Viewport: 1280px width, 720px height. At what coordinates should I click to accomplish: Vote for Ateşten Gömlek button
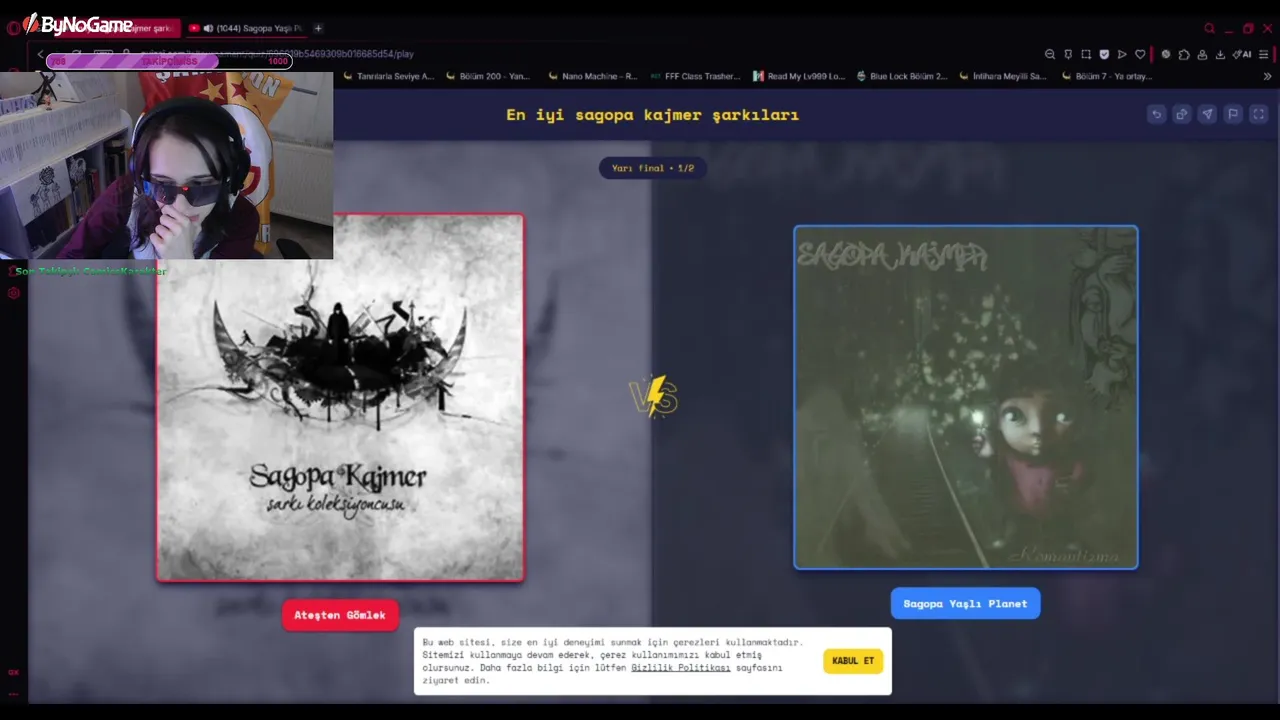(340, 615)
